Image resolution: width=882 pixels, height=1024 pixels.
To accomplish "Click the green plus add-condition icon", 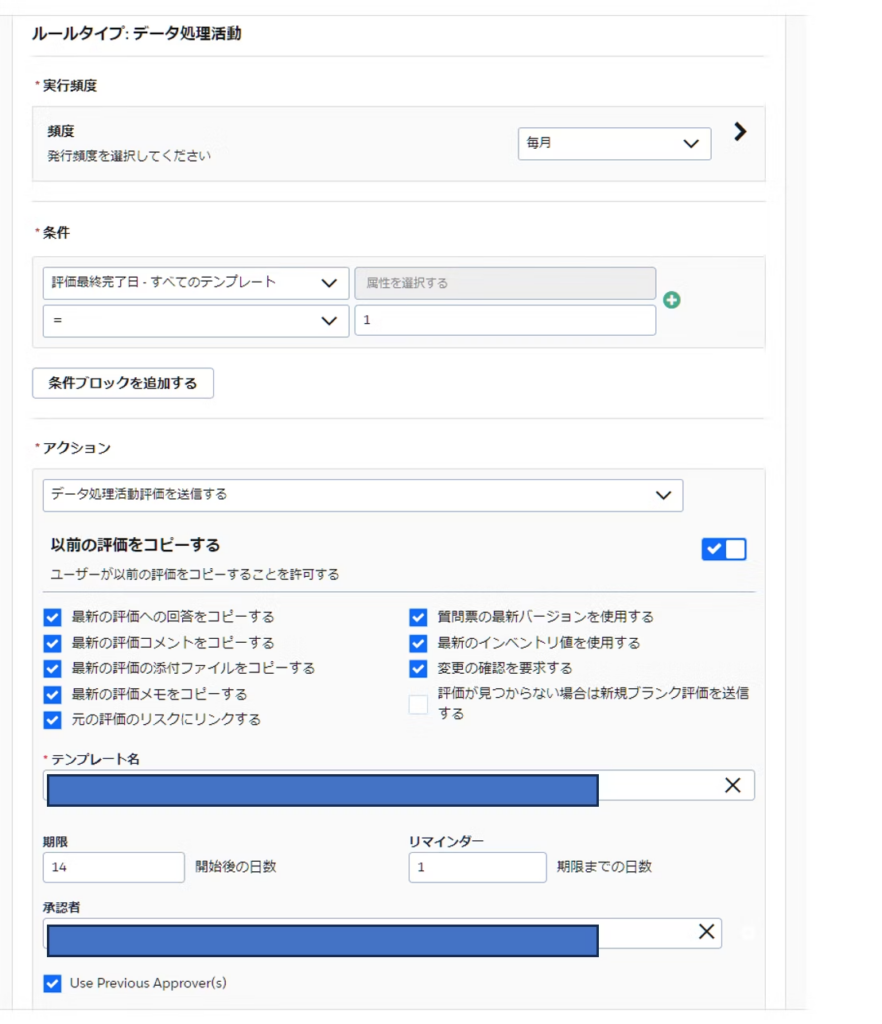I will [x=672, y=300].
